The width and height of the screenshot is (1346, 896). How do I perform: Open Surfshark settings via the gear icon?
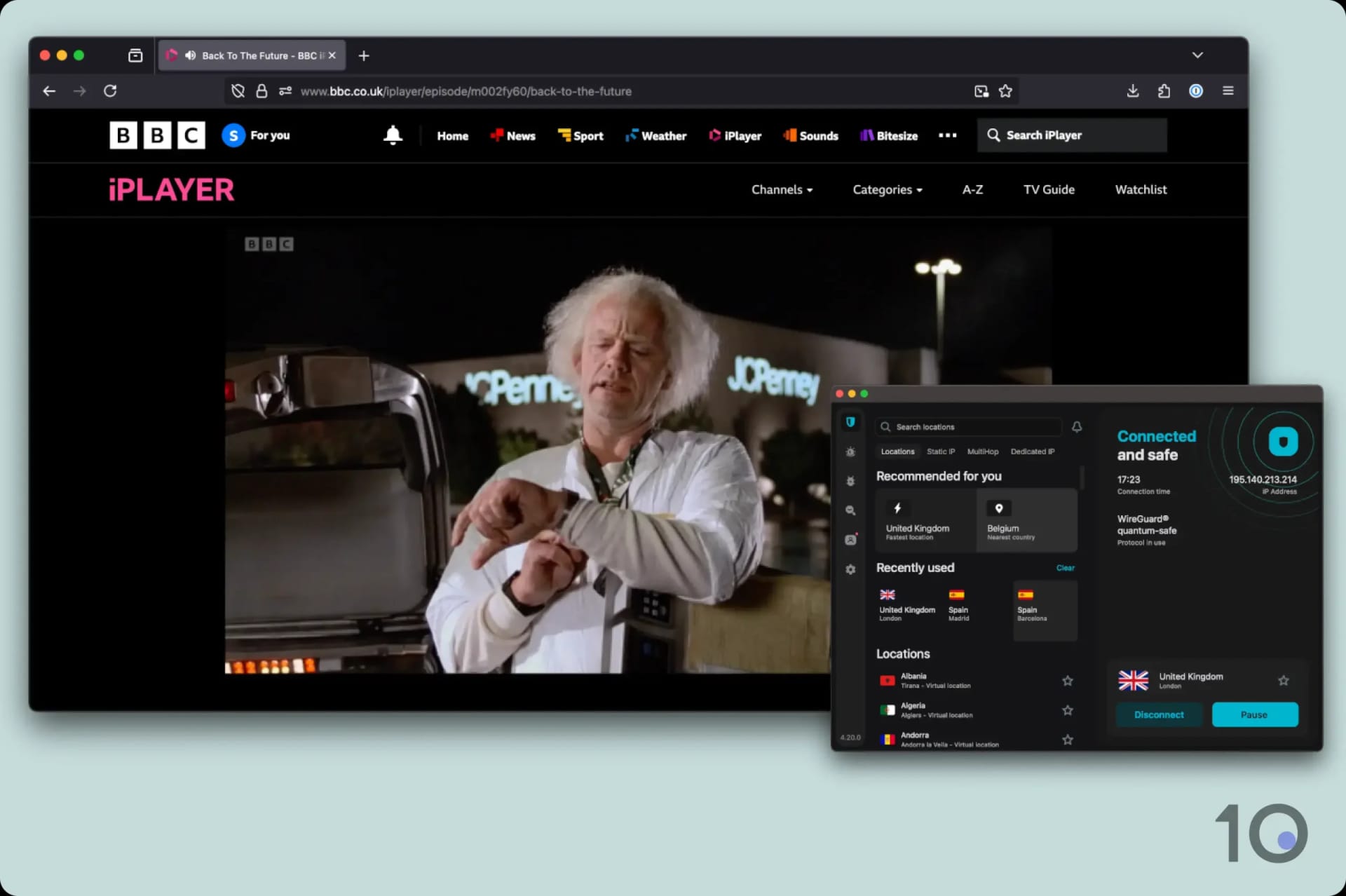point(850,569)
